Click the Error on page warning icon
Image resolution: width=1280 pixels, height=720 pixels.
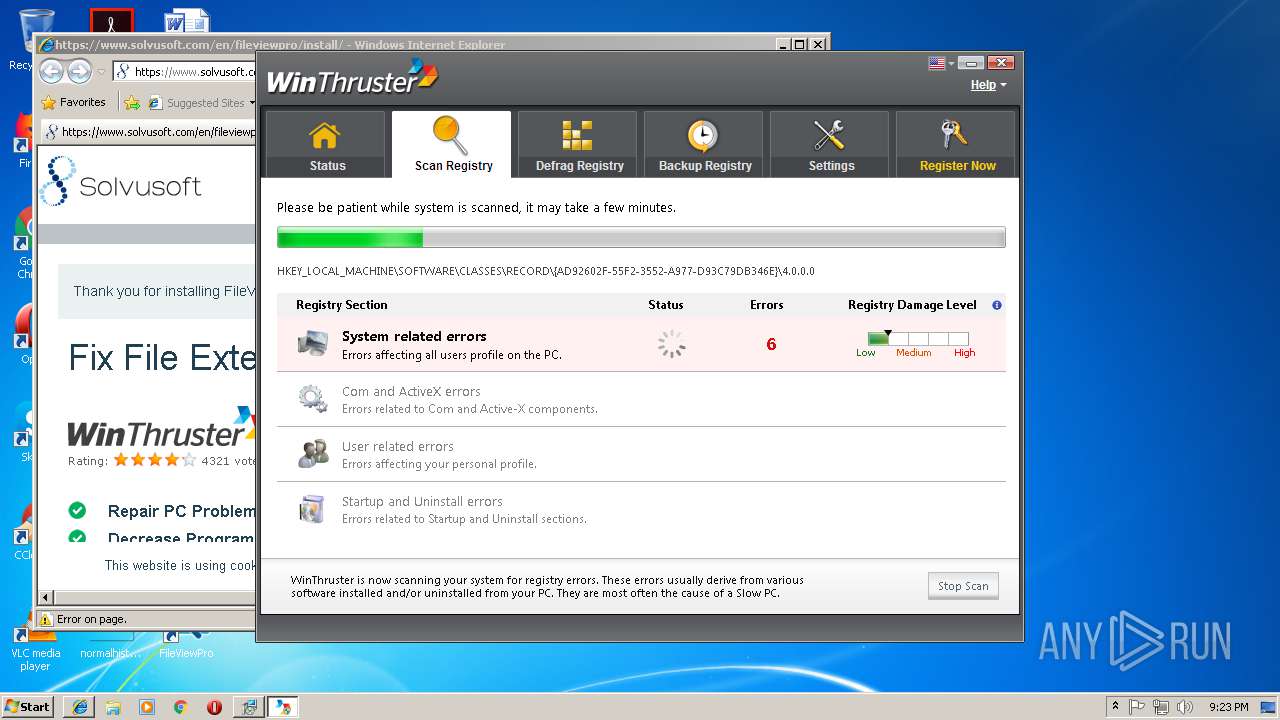(45, 619)
